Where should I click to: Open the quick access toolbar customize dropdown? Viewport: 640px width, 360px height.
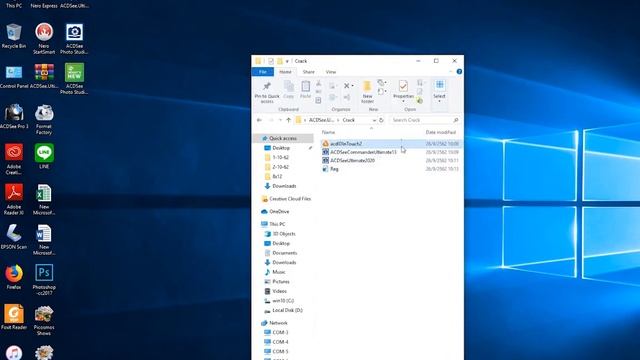(x=287, y=61)
